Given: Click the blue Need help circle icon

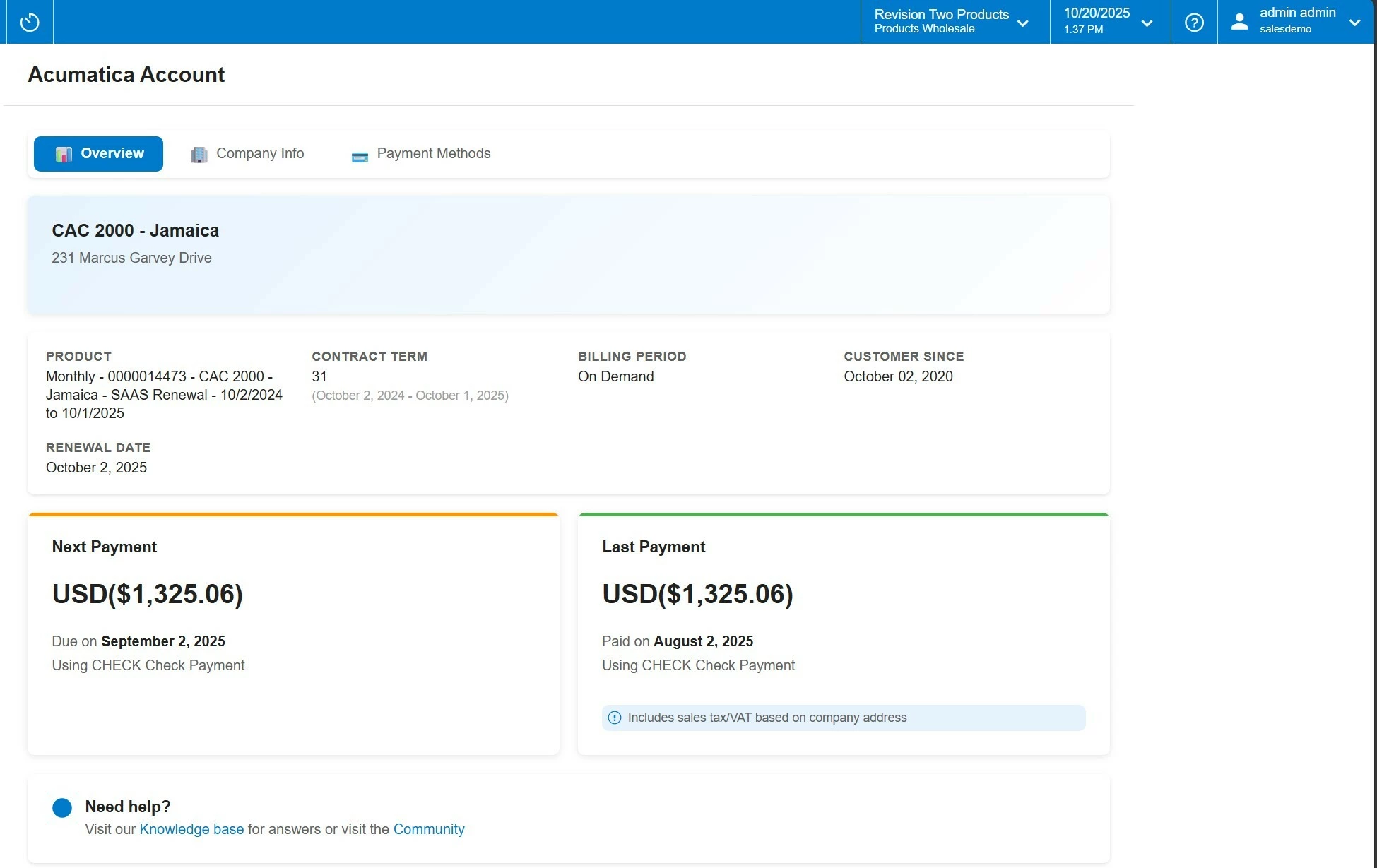Looking at the screenshot, I should coord(62,808).
